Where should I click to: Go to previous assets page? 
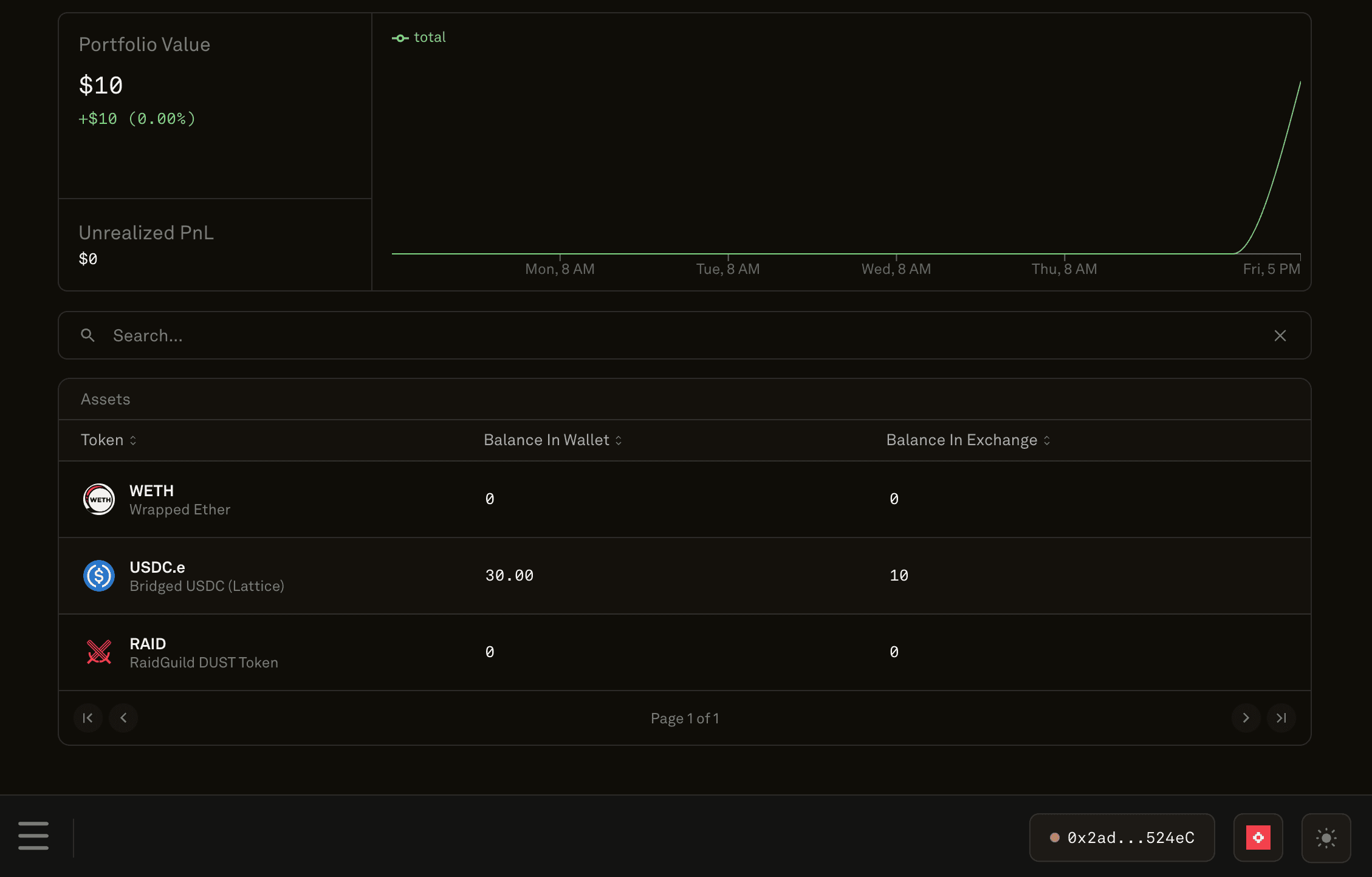point(123,718)
